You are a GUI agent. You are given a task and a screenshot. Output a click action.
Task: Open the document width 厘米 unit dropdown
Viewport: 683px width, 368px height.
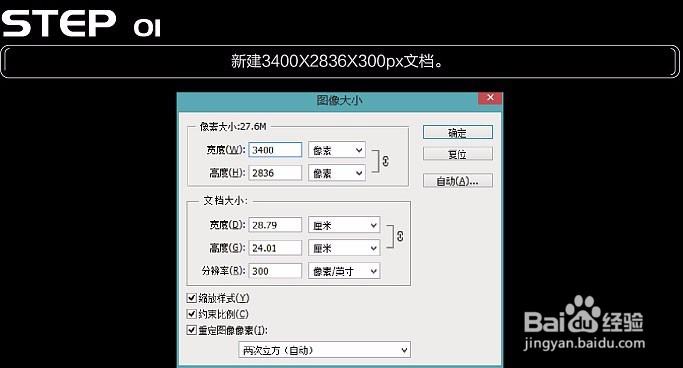(344, 225)
